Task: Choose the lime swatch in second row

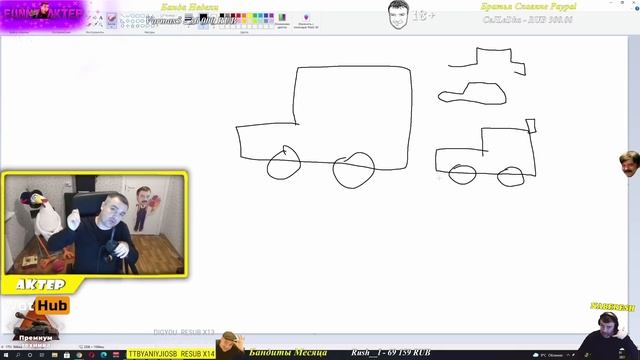Action: [x=255, y=21]
